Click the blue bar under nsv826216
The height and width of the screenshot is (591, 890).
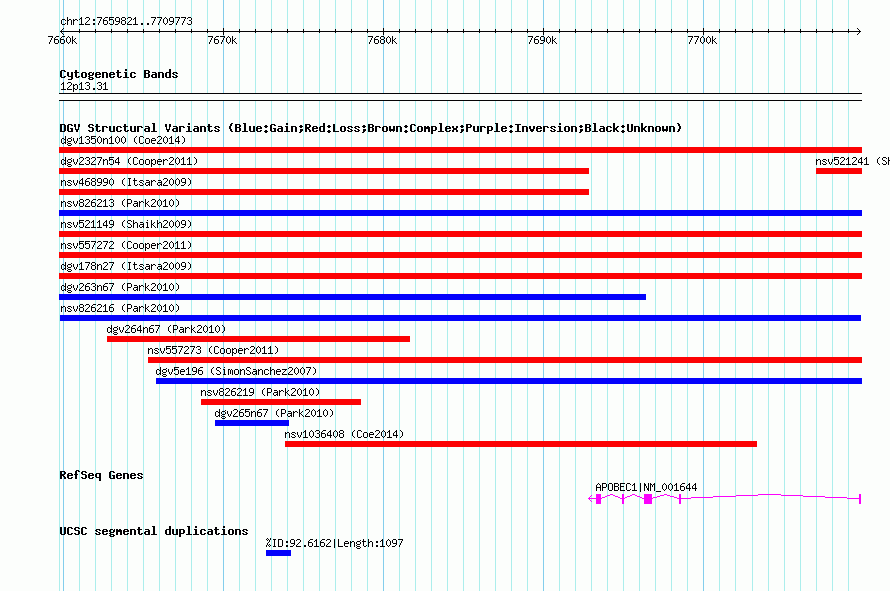click(x=460, y=318)
